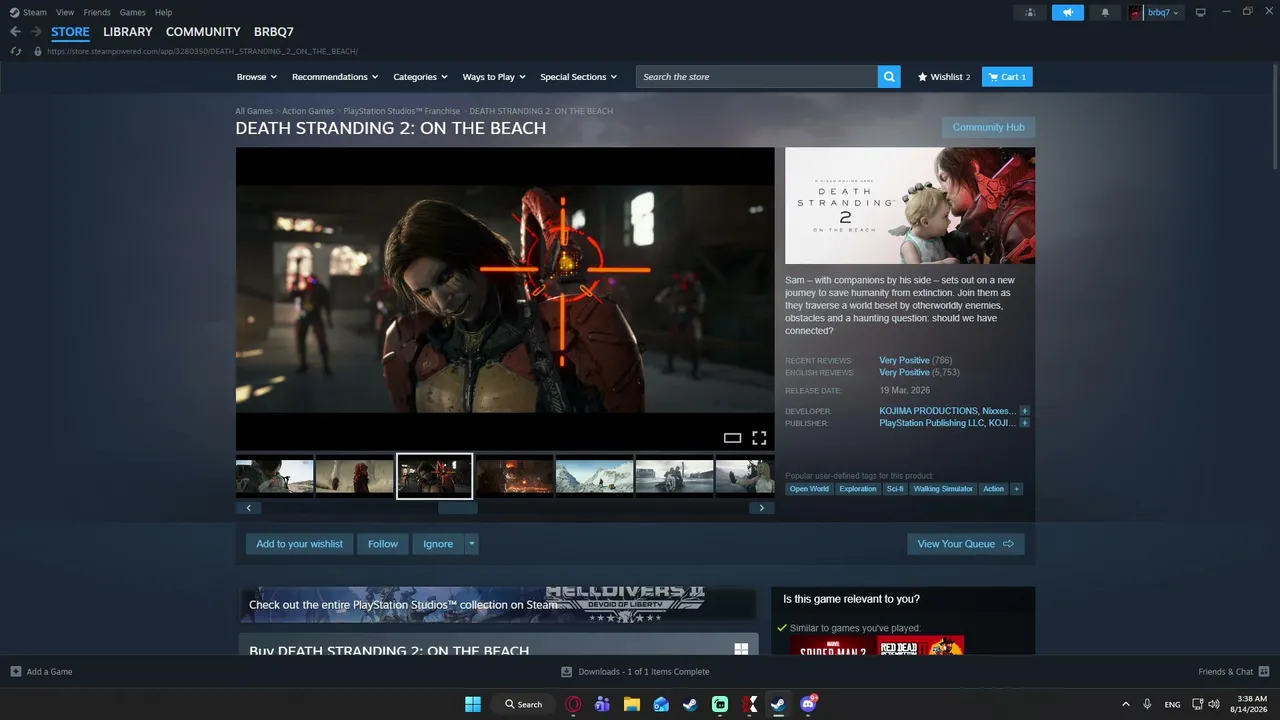Make the trailer fullscreen
The image size is (1280, 720).
759,438
